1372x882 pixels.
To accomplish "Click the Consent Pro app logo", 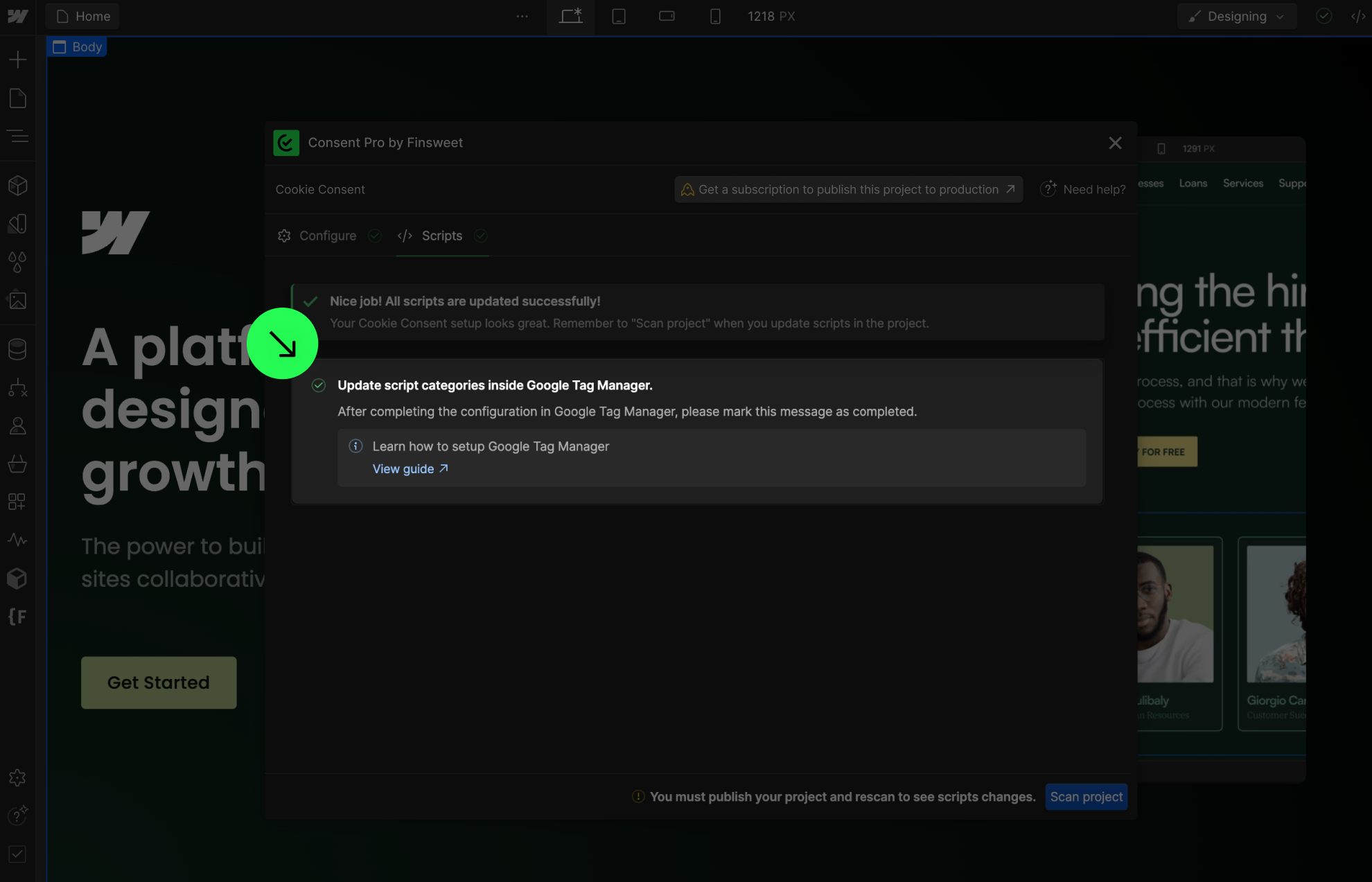I will click(286, 143).
